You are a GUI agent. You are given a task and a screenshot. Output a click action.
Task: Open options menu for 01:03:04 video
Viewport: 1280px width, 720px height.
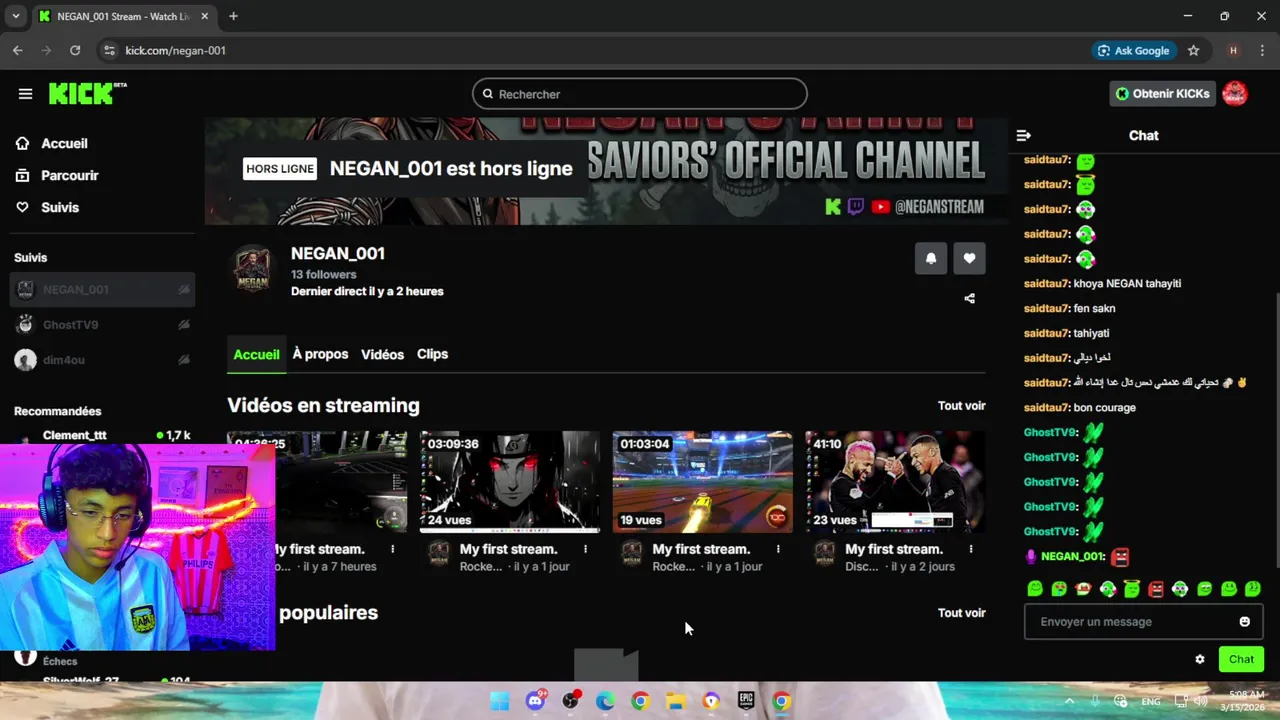(778, 549)
